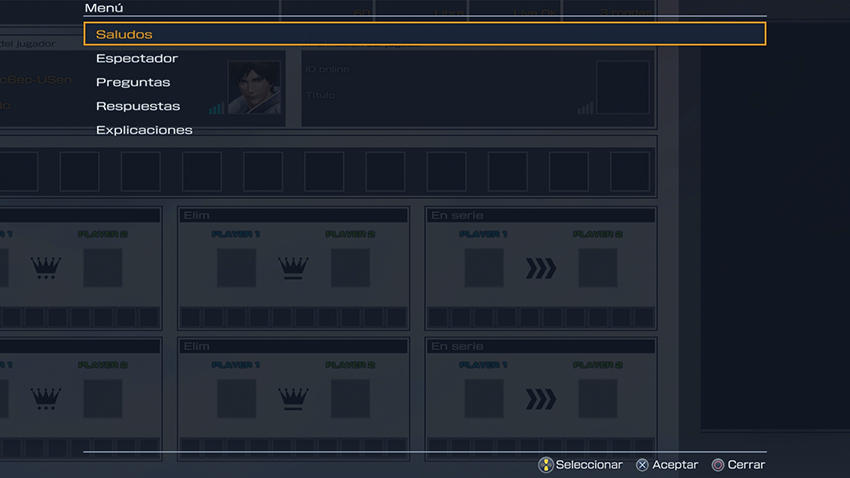This screenshot has height=478, width=850.
Task: Click the Cerrar hint label
Action: [746, 464]
